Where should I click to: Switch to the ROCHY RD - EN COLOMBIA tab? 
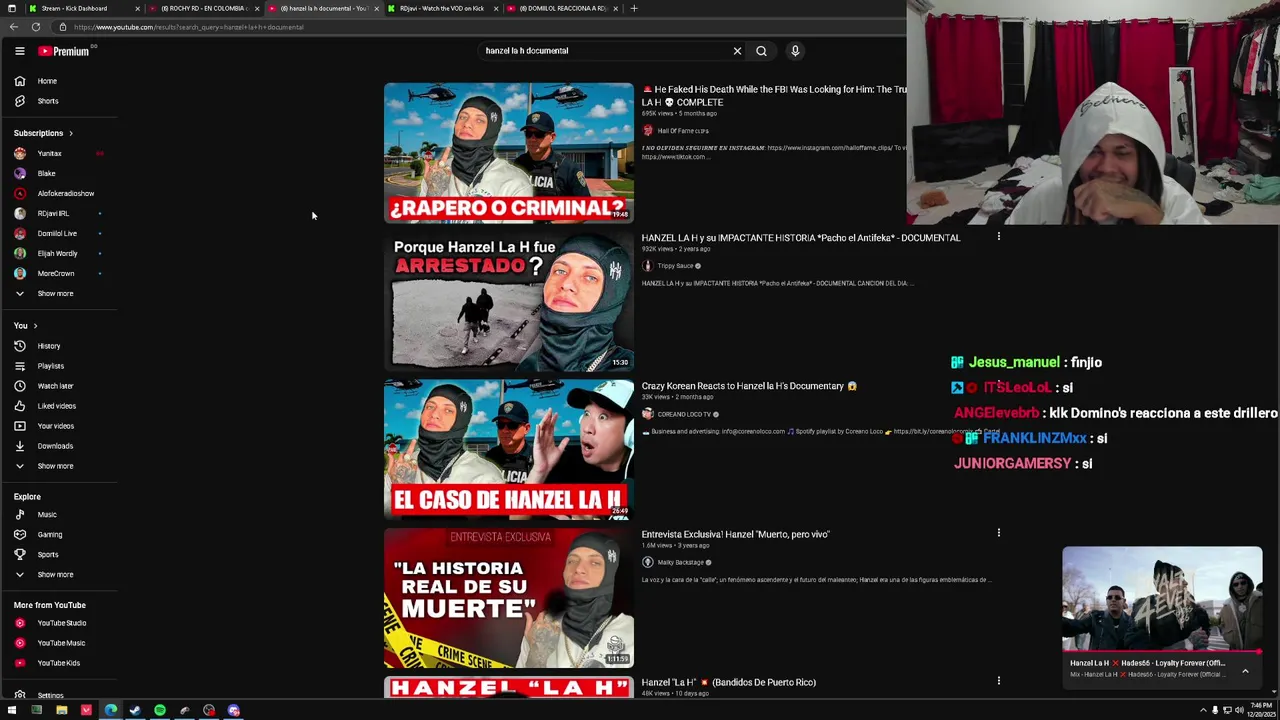click(204, 8)
